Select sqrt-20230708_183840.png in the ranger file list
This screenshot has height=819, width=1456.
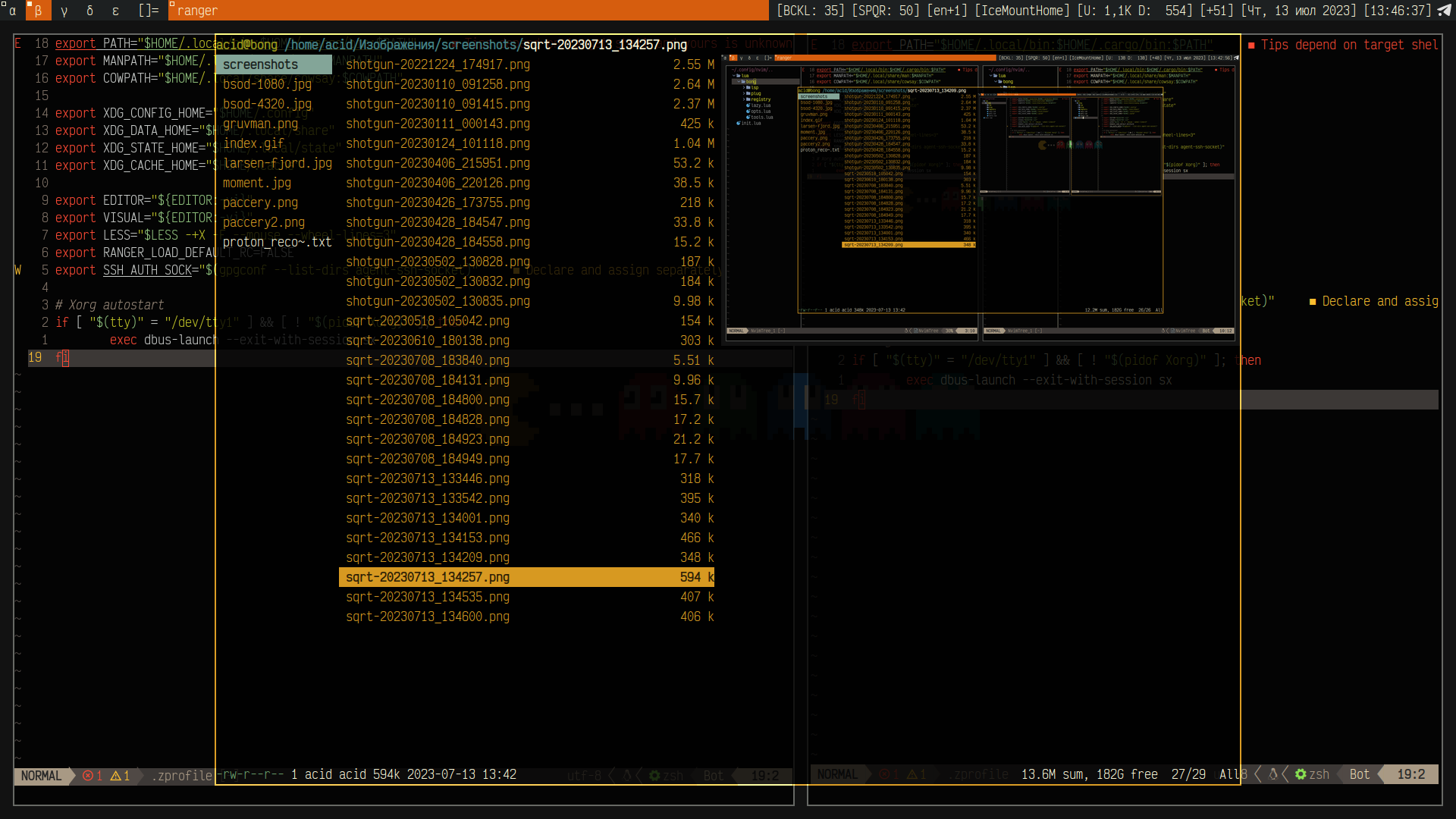428,361
